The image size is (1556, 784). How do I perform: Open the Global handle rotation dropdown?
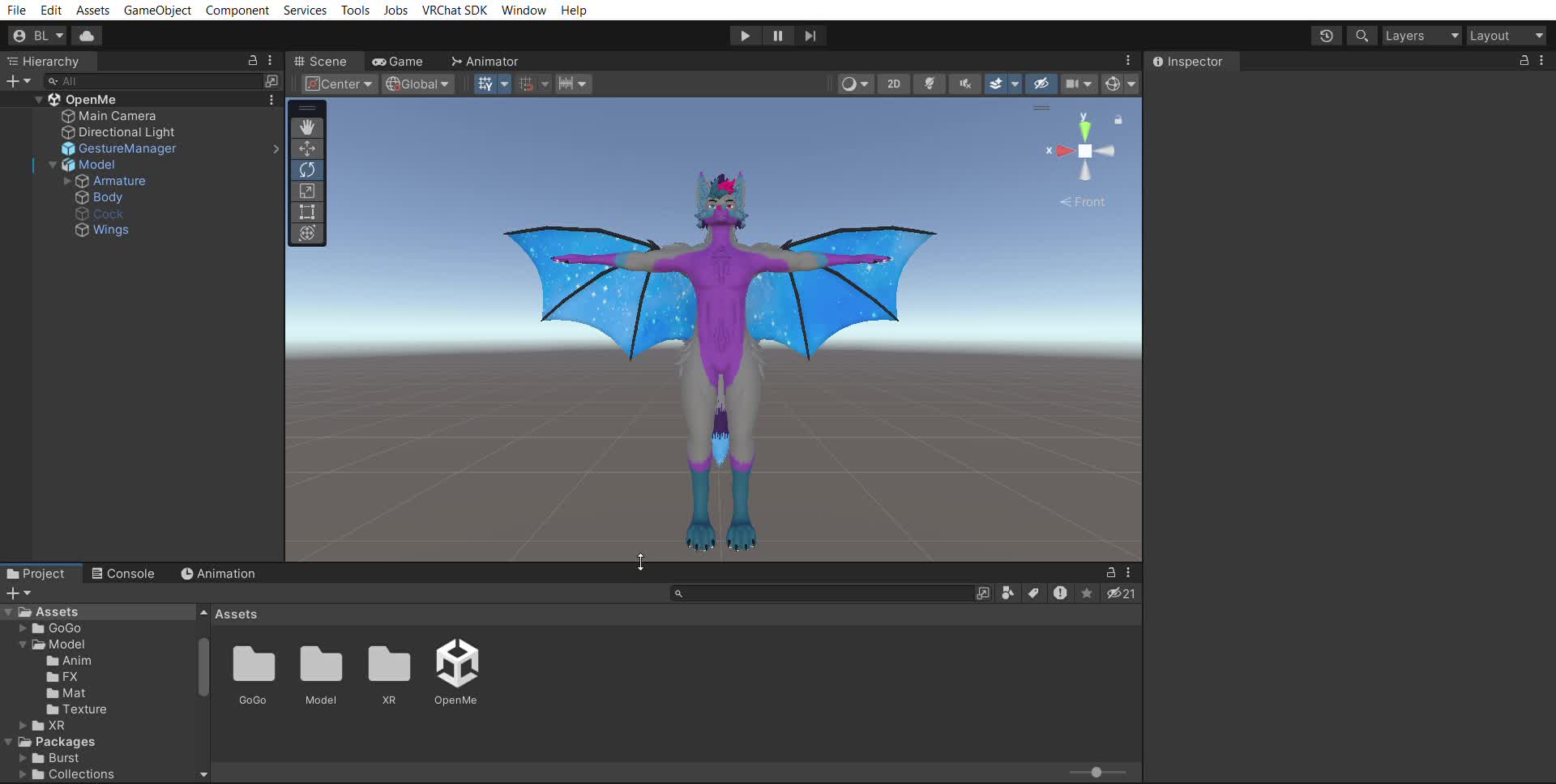point(418,83)
